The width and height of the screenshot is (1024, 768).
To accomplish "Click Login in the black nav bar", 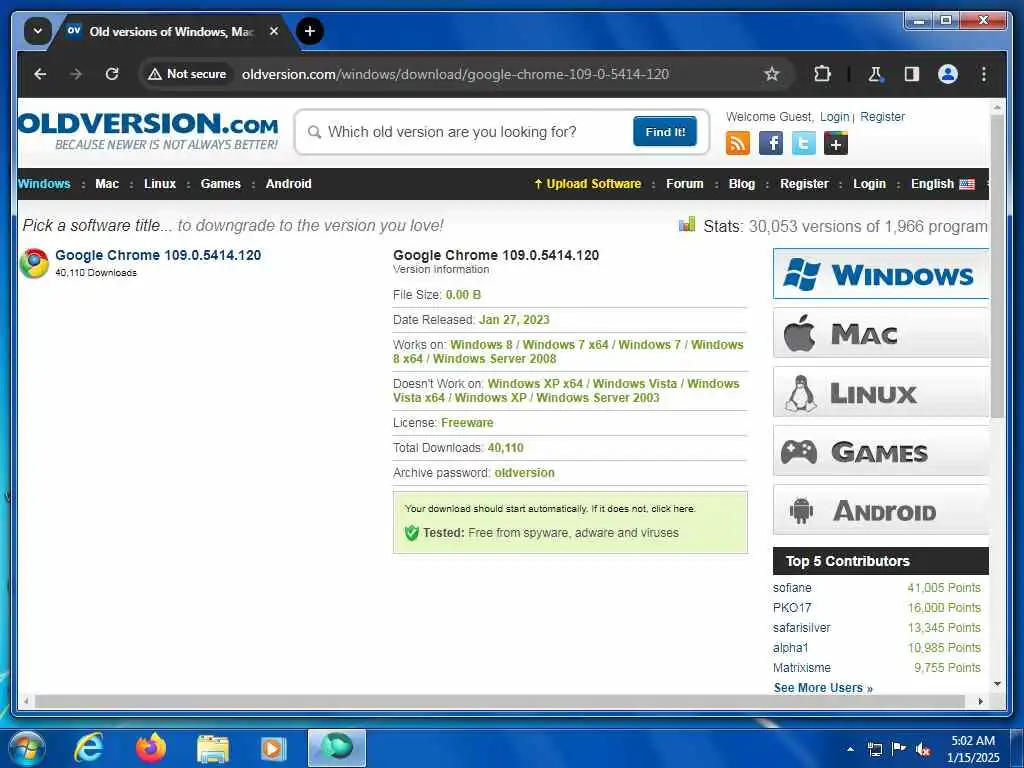I will (869, 184).
